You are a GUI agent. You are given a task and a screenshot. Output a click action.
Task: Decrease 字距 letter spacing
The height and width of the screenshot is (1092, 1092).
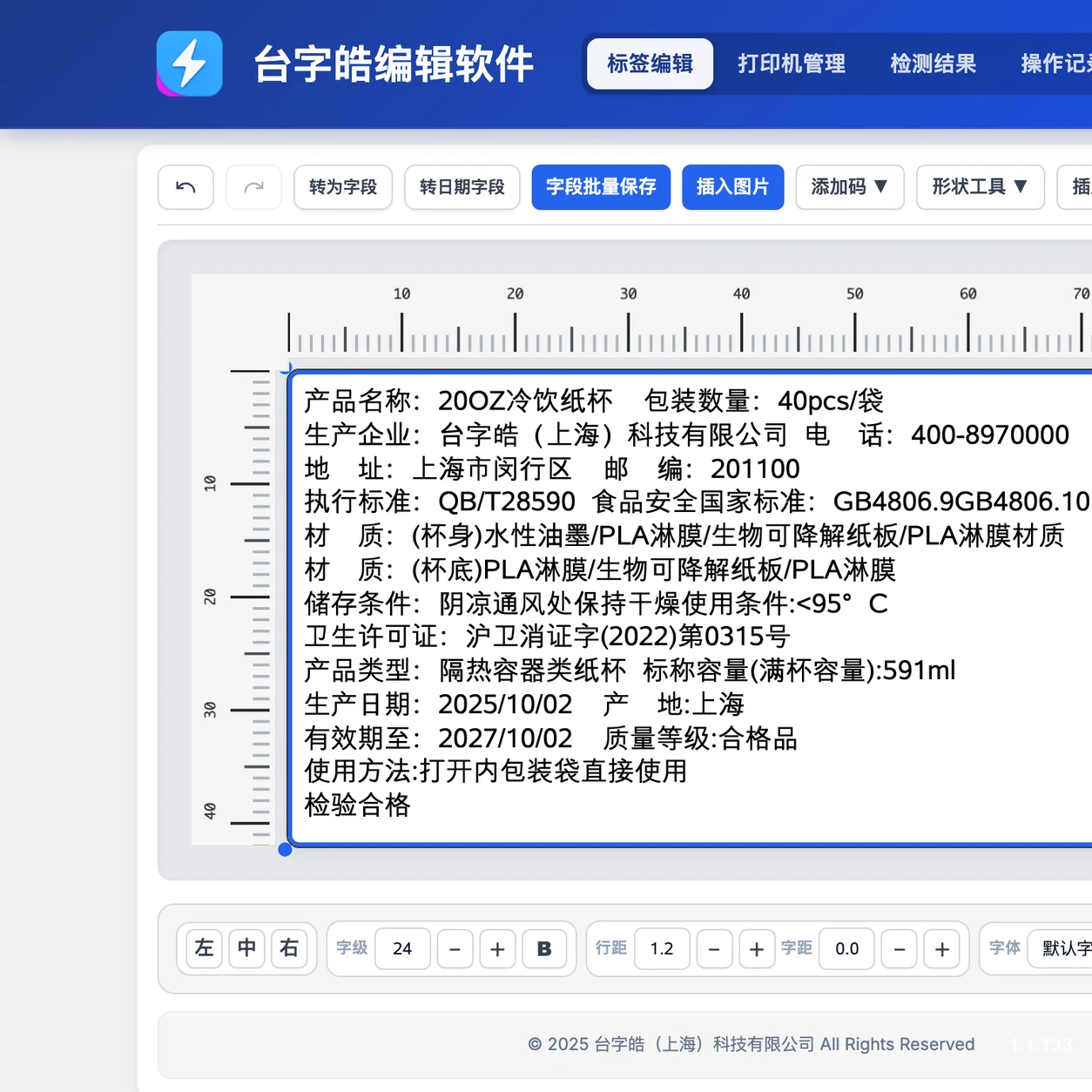(900, 948)
